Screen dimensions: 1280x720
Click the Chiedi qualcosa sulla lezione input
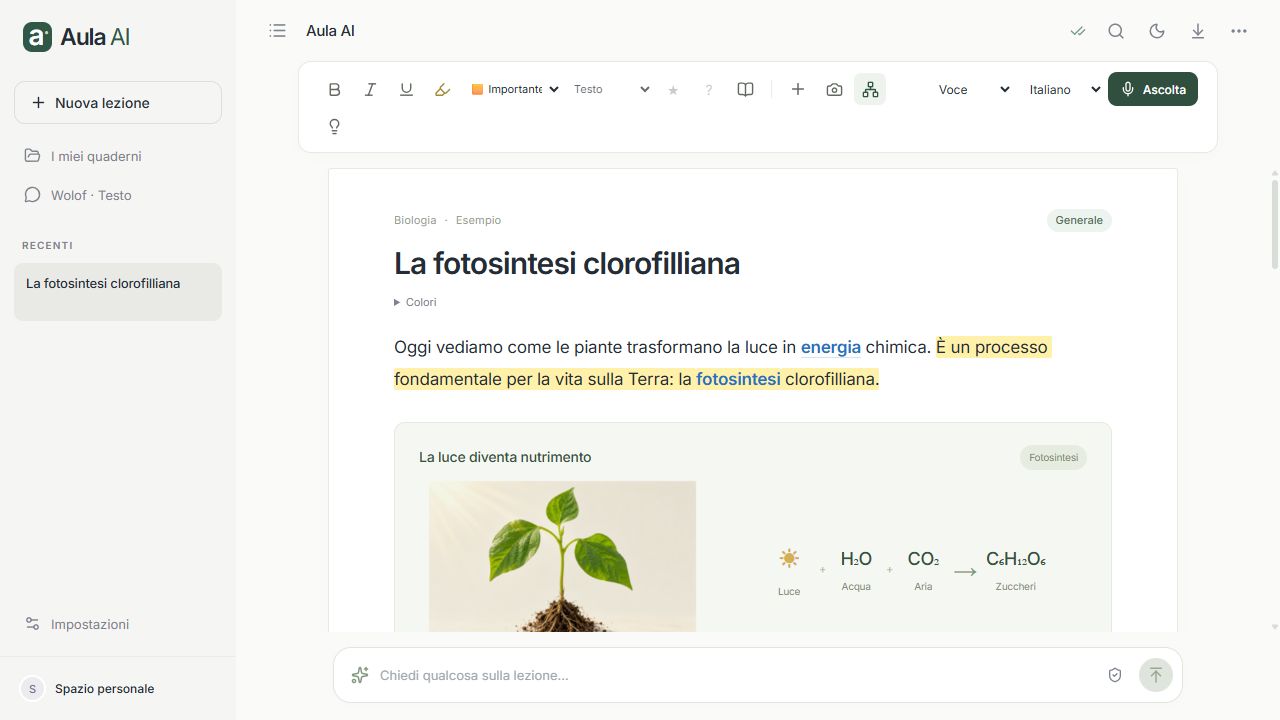pyautogui.click(x=735, y=675)
